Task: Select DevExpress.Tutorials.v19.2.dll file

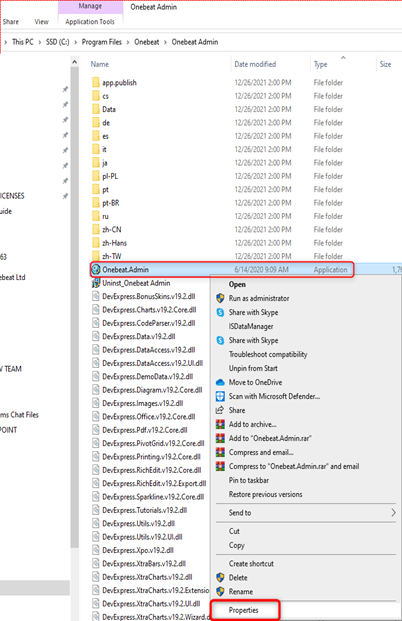Action: (x=145, y=510)
